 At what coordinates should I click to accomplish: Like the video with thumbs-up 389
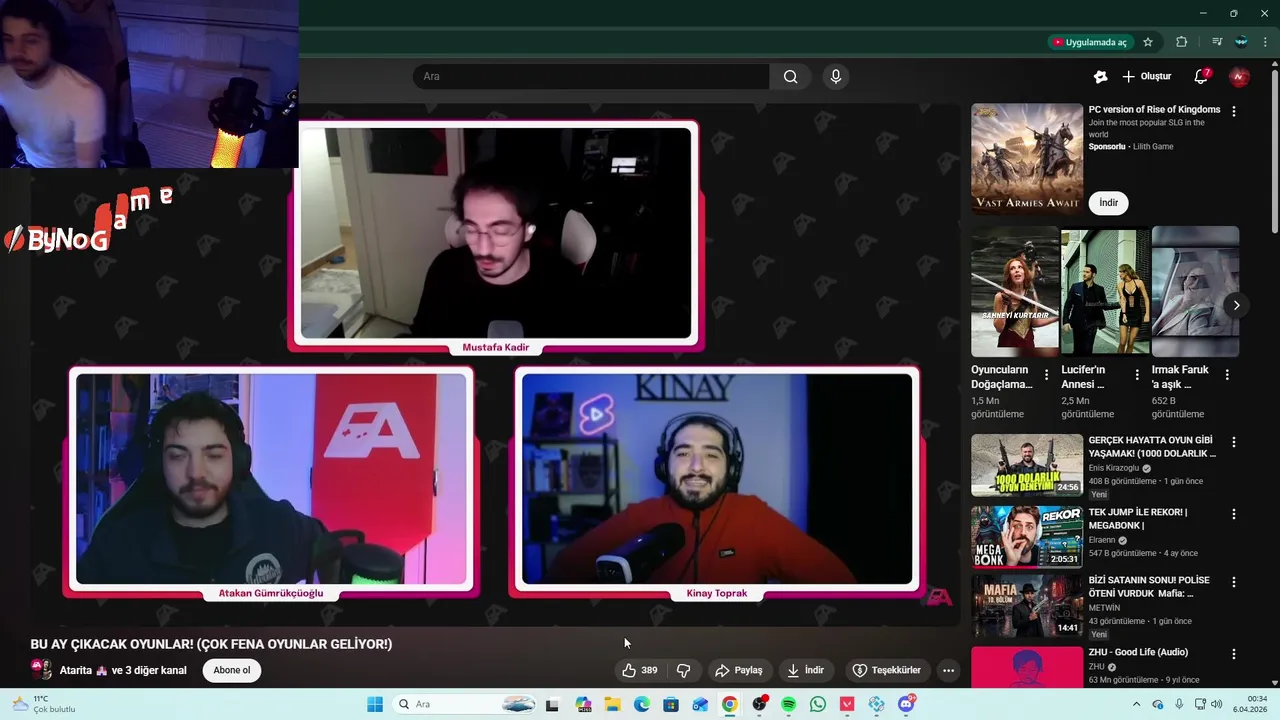point(640,670)
